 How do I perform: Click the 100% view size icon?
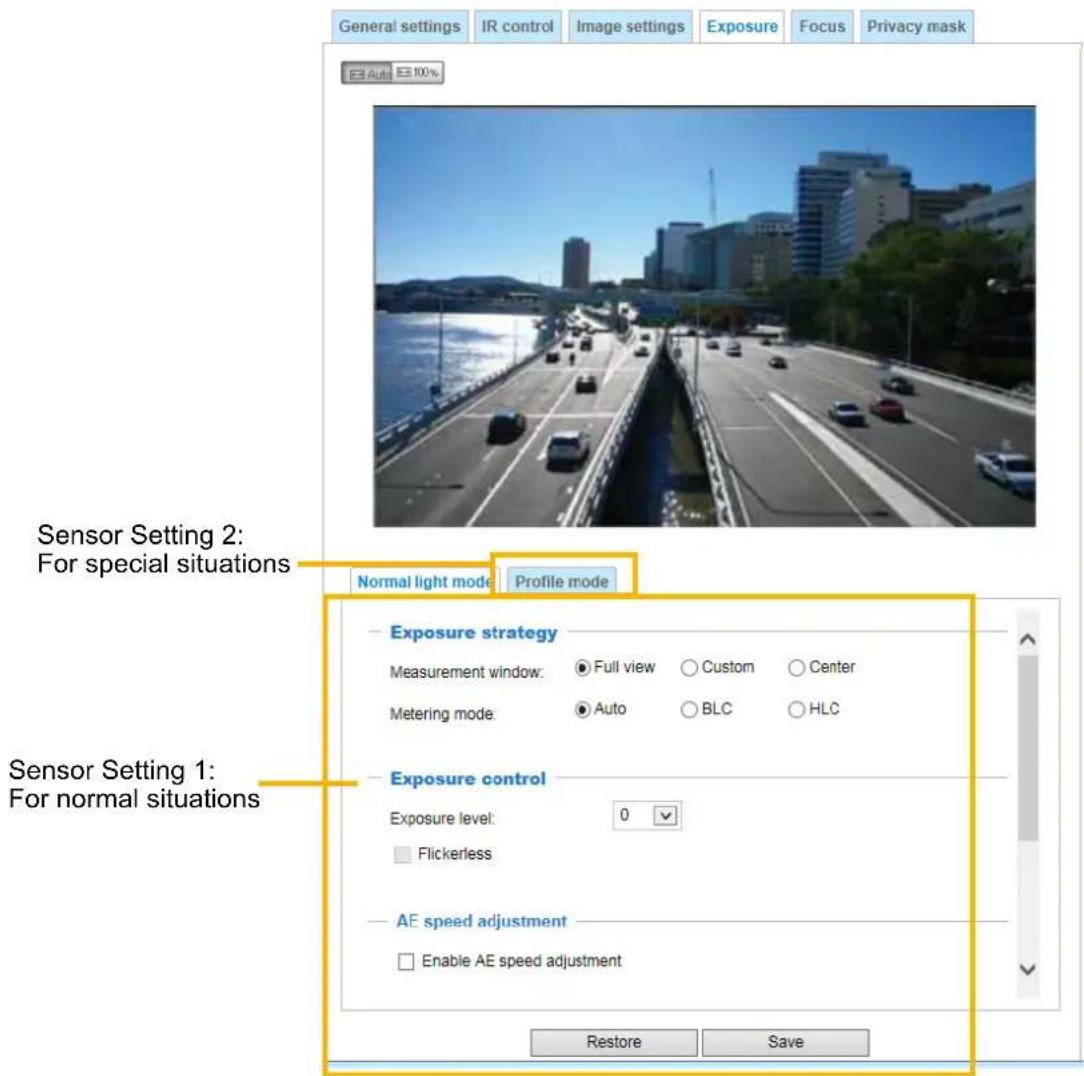418,73
